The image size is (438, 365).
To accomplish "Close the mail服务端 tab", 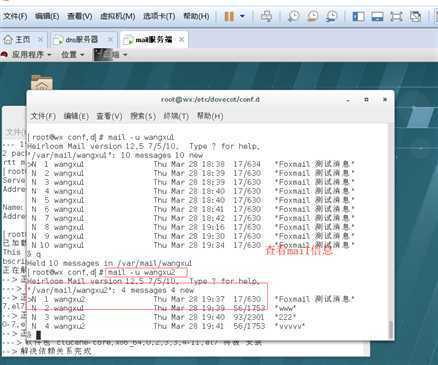I will pos(181,39).
